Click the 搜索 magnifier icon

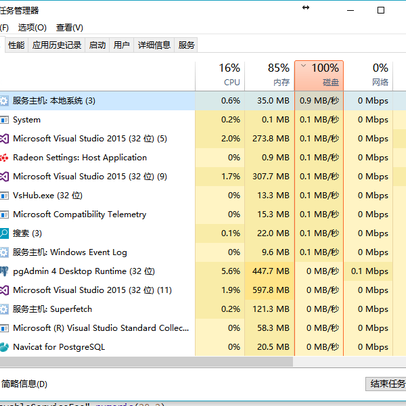coord(4,233)
